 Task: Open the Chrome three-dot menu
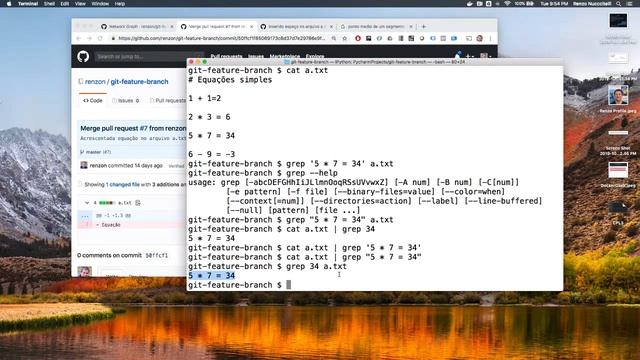pos(491,38)
